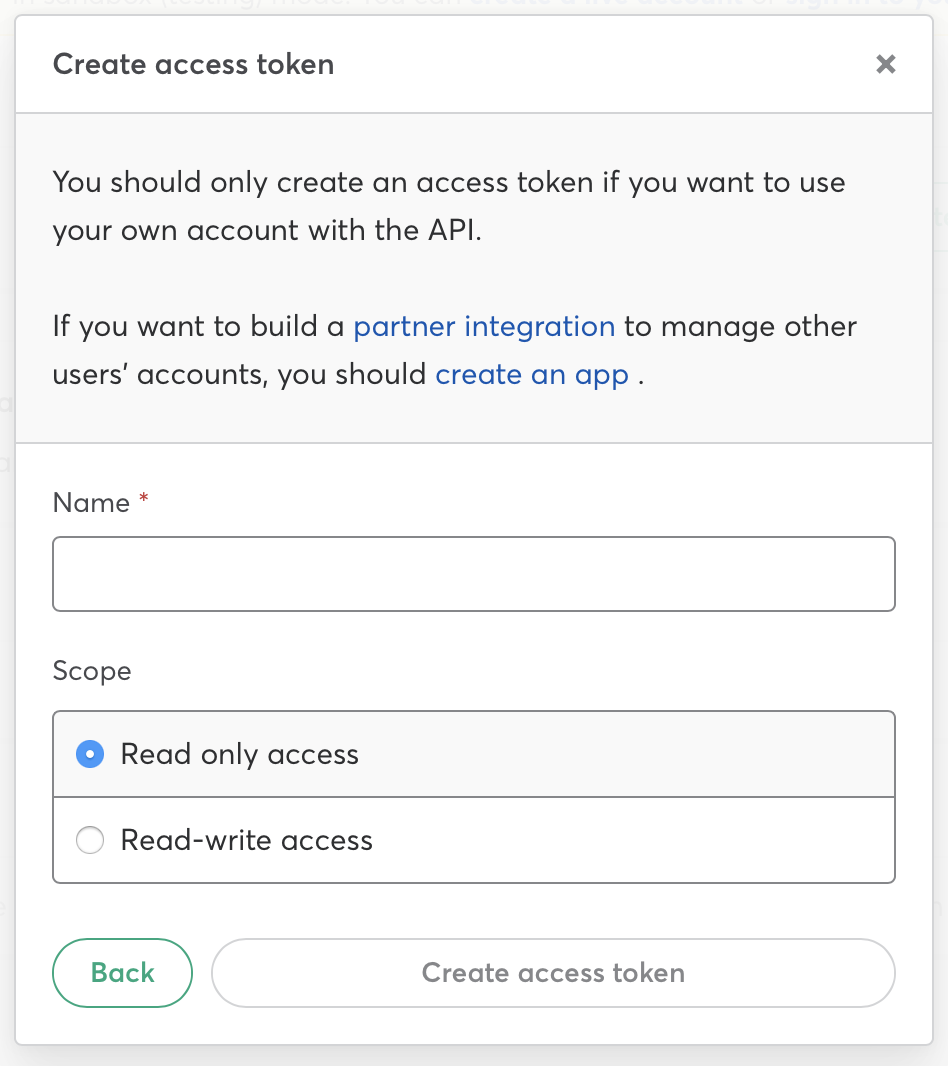Image resolution: width=948 pixels, height=1066 pixels.
Task: Close the Create access token dialog
Action: pos(885,65)
